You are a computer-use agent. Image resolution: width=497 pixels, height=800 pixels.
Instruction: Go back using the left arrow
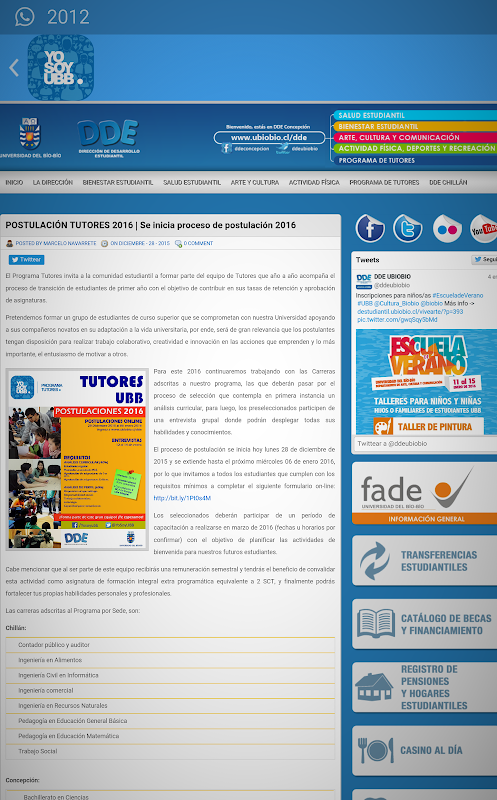click(x=14, y=67)
